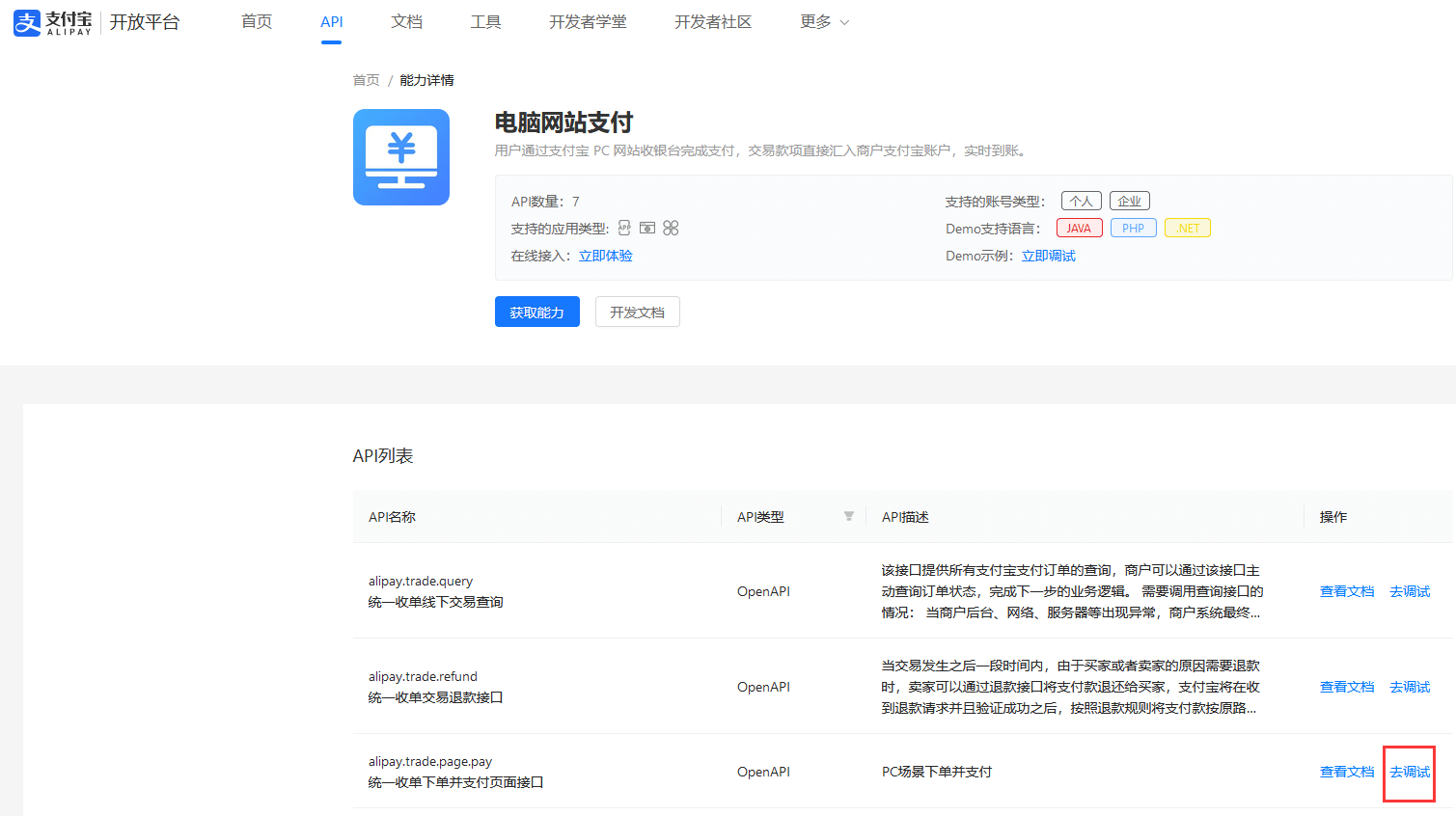Open 工具 in top navigation
The height and width of the screenshot is (816, 1456).
(x=486, y=21)
